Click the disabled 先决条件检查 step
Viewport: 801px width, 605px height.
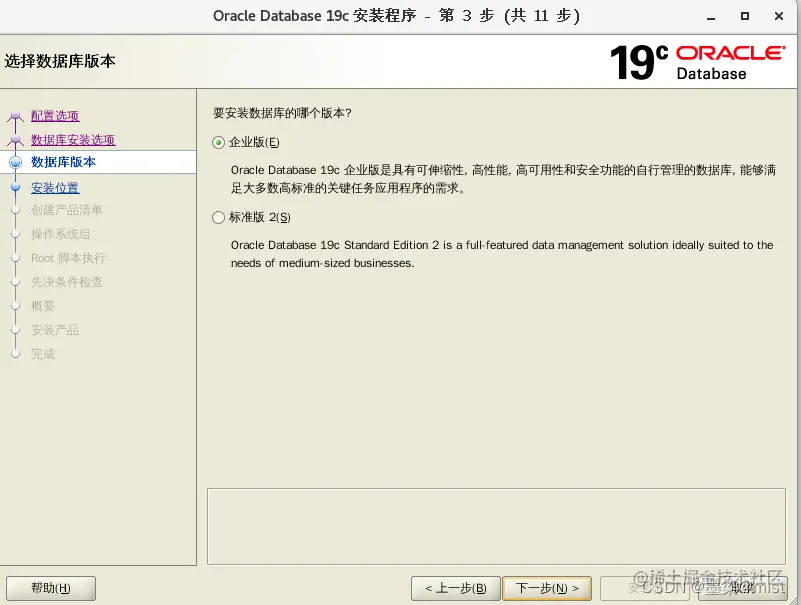pos(67,282)
